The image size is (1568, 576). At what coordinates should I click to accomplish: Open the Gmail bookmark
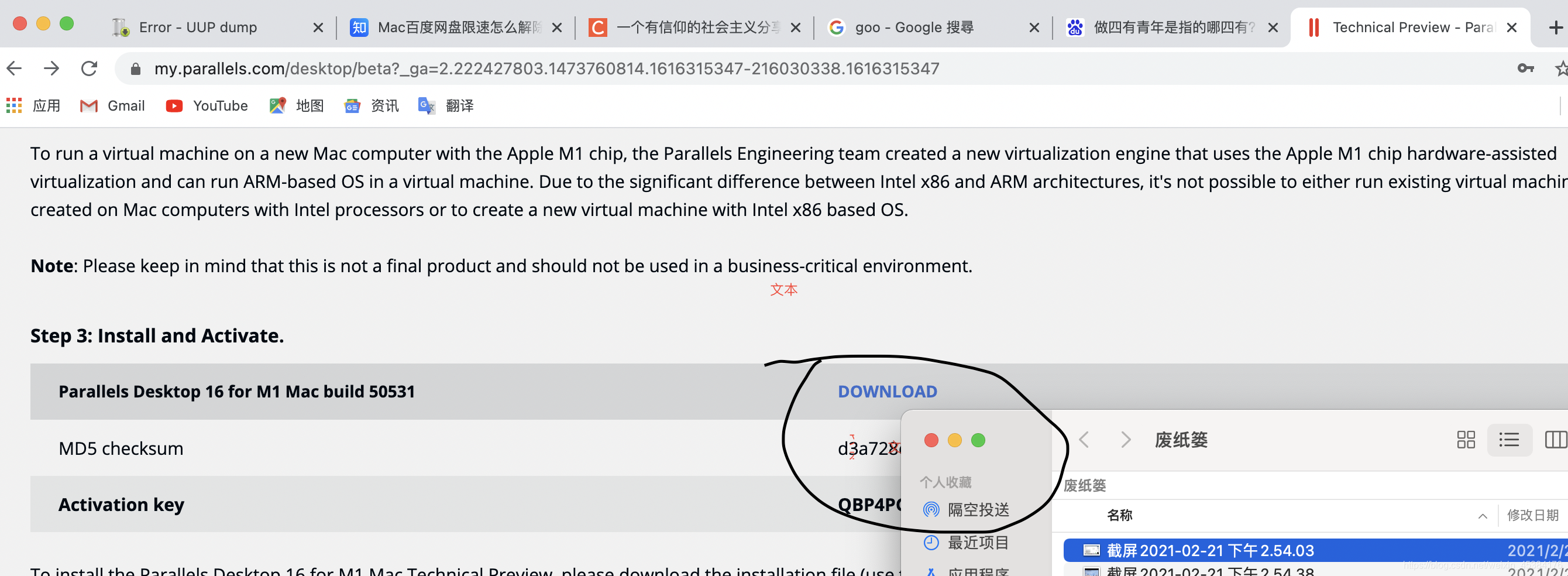[112, 105]
